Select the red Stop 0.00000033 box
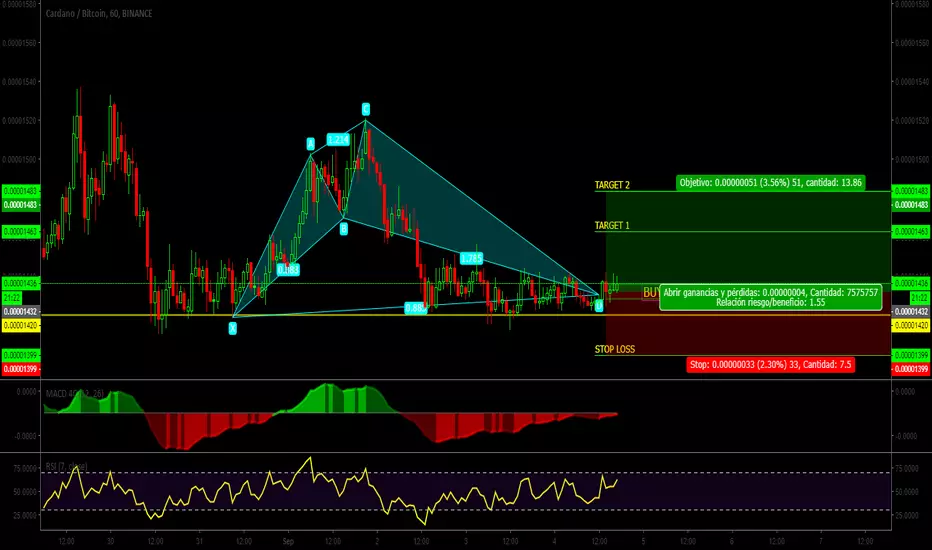 click(770, 364)
